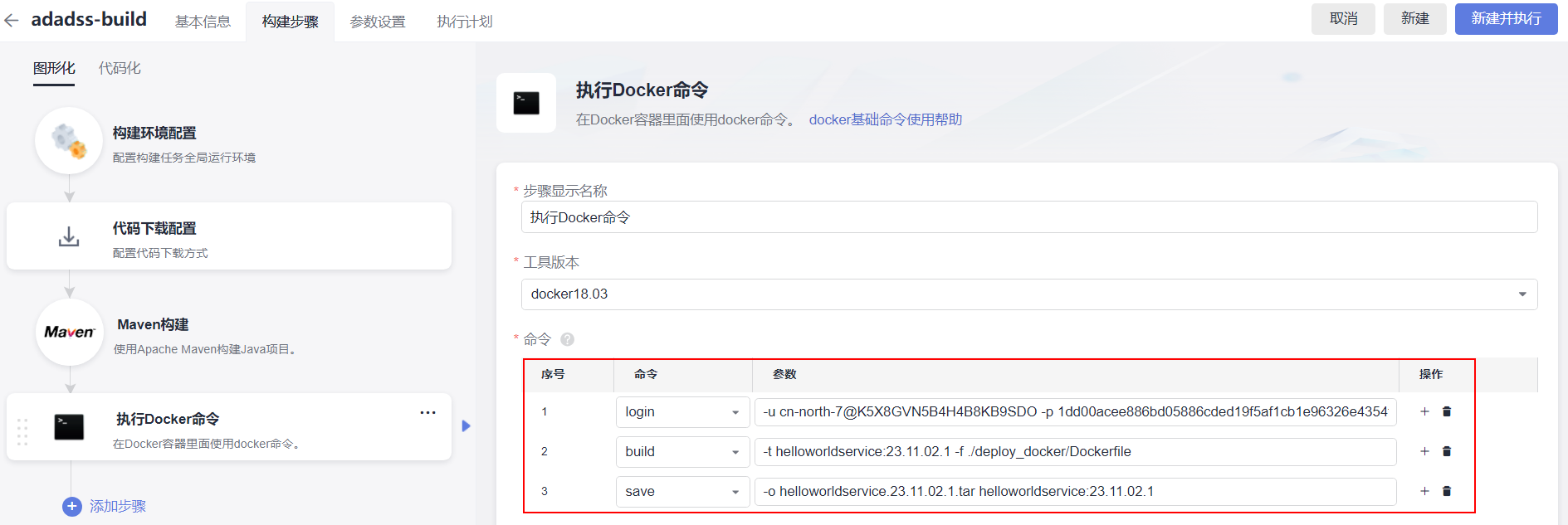The height and width of the screenshot is (525, 1568).
Task: Click the back arrow beside adadss-build
Action: [x=12, y=21]
